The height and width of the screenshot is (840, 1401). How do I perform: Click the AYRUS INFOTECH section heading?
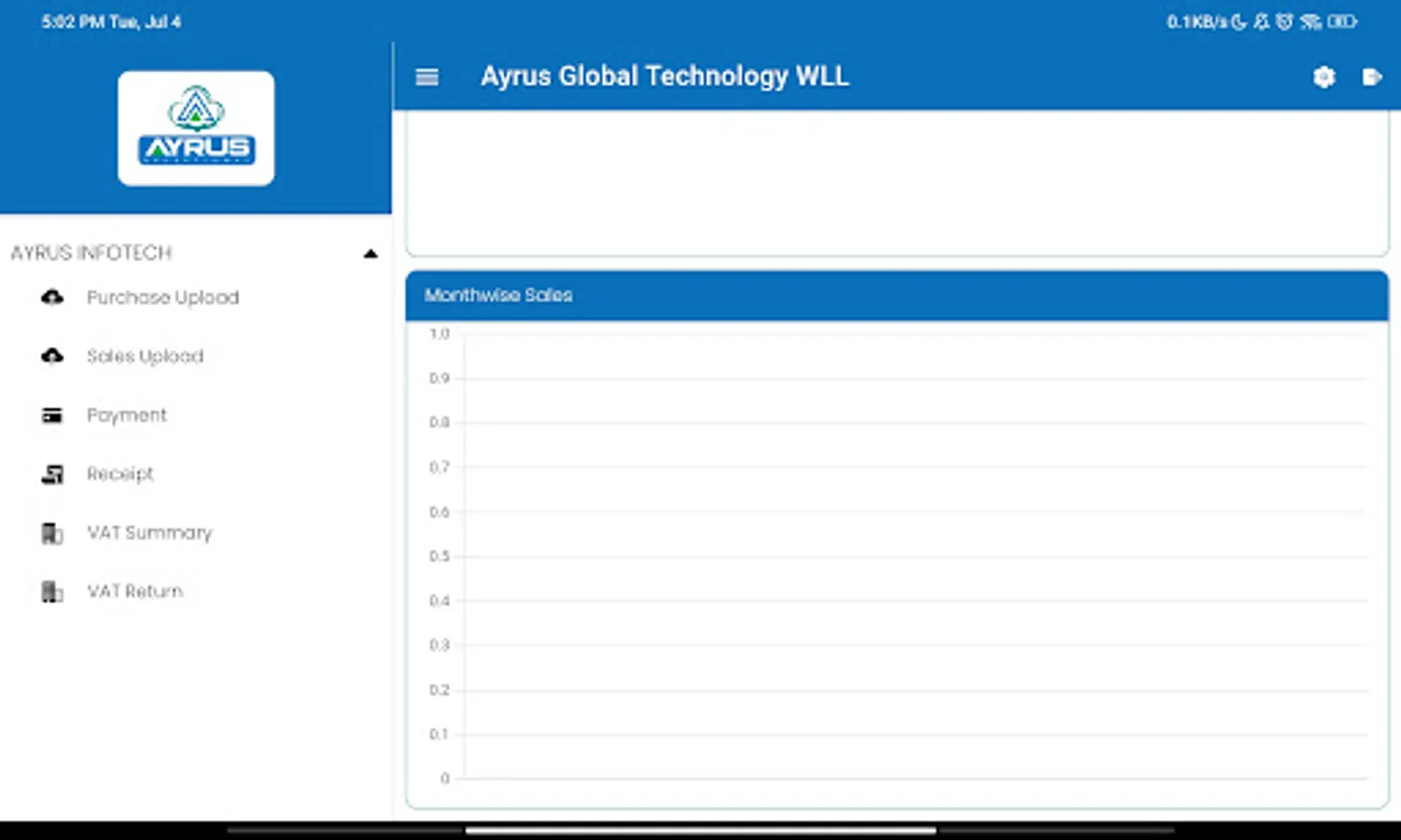[91, 253]
